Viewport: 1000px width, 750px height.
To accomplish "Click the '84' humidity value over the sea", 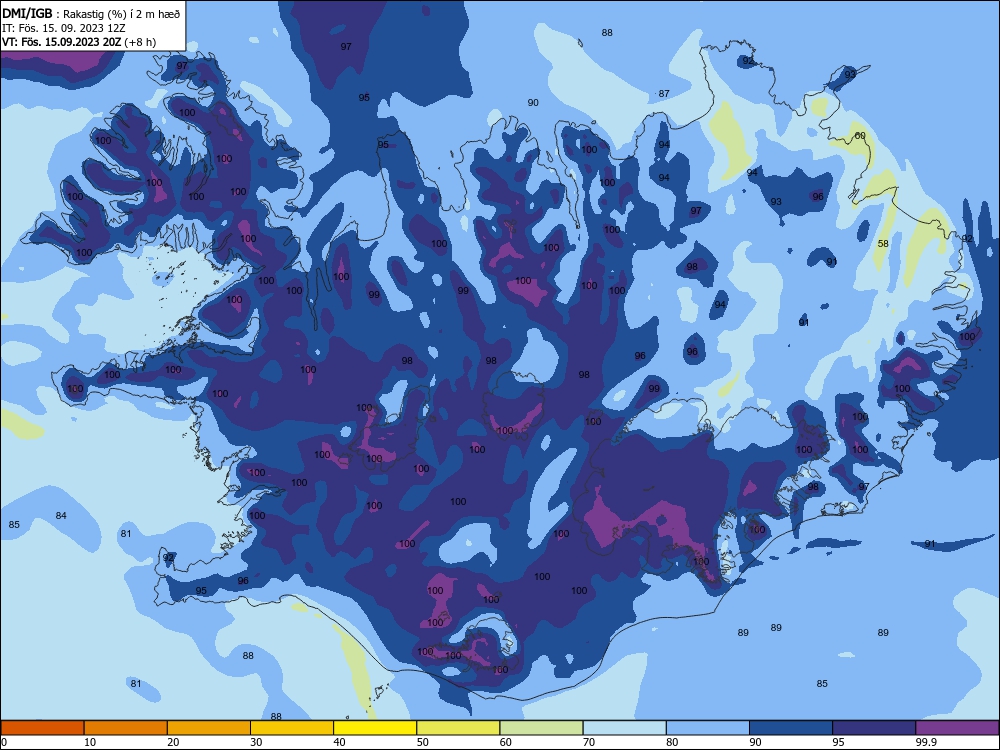I will [x=61, y=515].
